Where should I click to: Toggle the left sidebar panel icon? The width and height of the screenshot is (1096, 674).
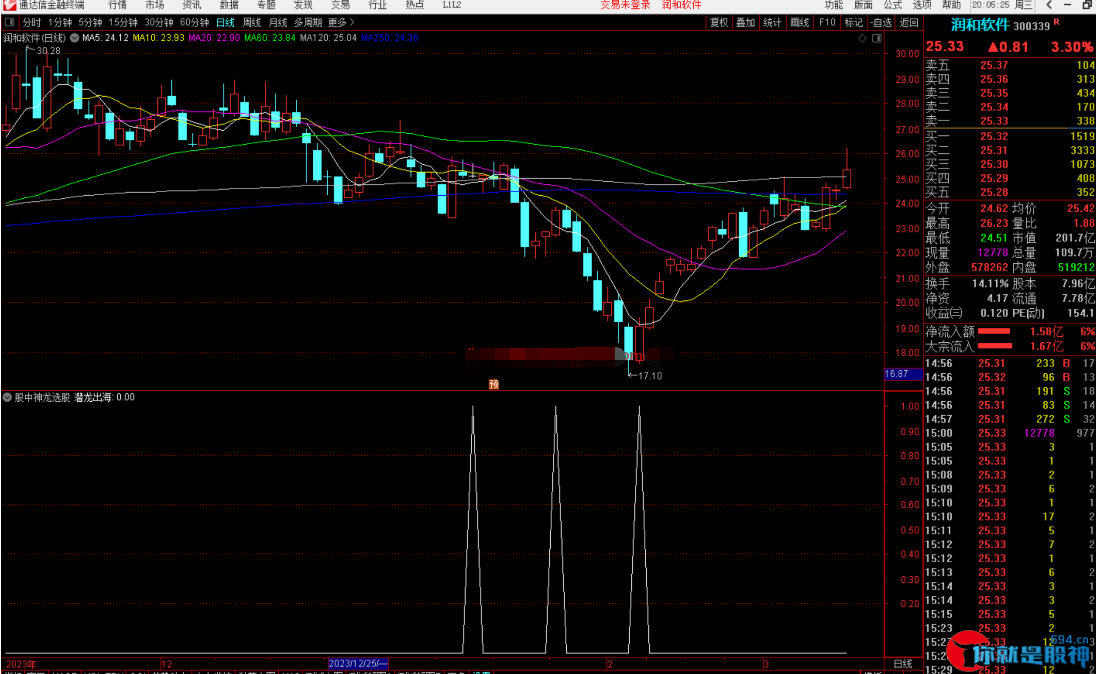(x=10, y=22)
